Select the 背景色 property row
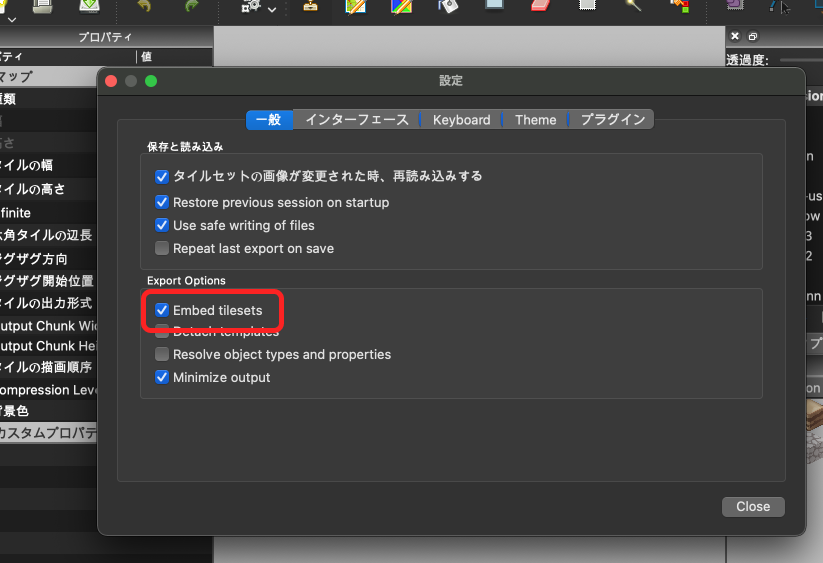This screenshot has width=823, height=563. point(49,411)
